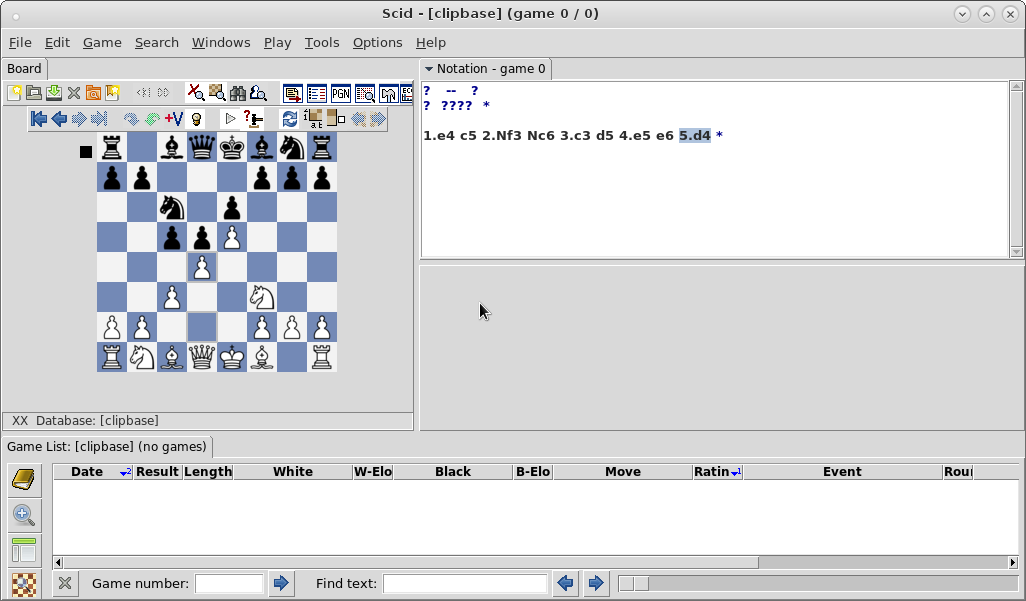Open the PGN window icon
The height and width of the screenshot is (601, 1026).
coord(341,94)
